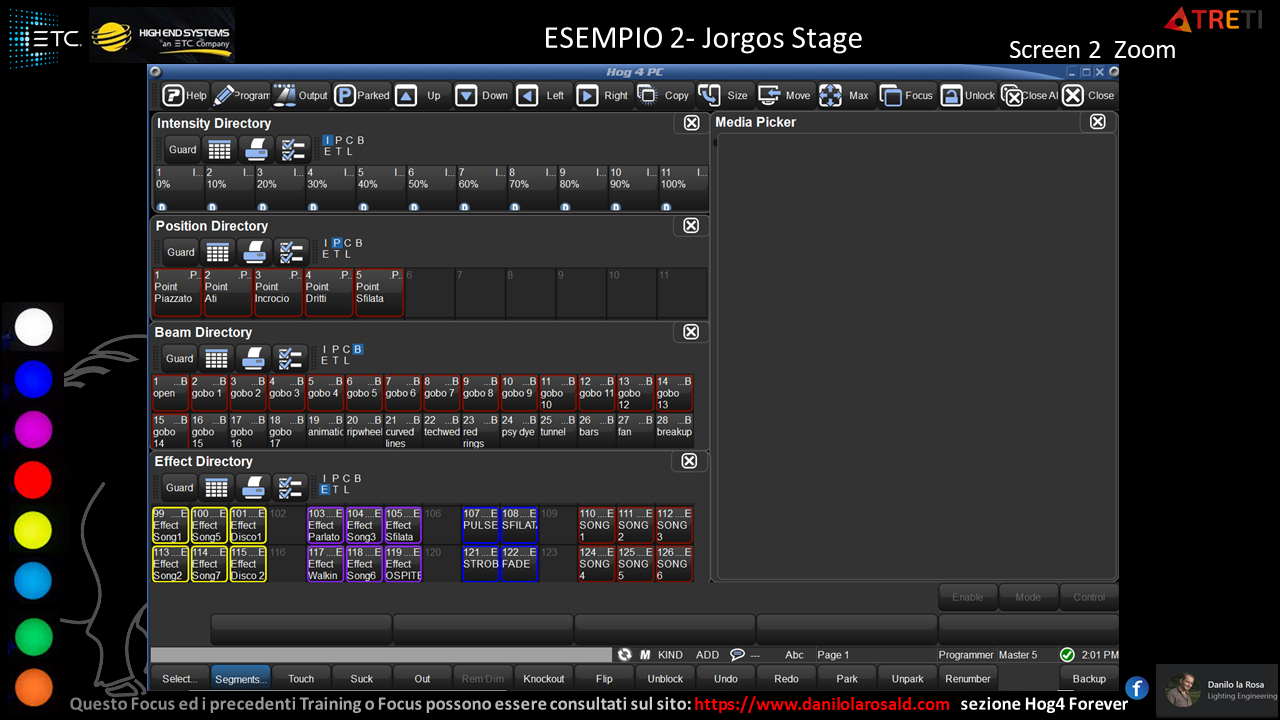1280x720 pixels.
Task: Click the Unlock padlock toolbar button
Action: point(967,96)
